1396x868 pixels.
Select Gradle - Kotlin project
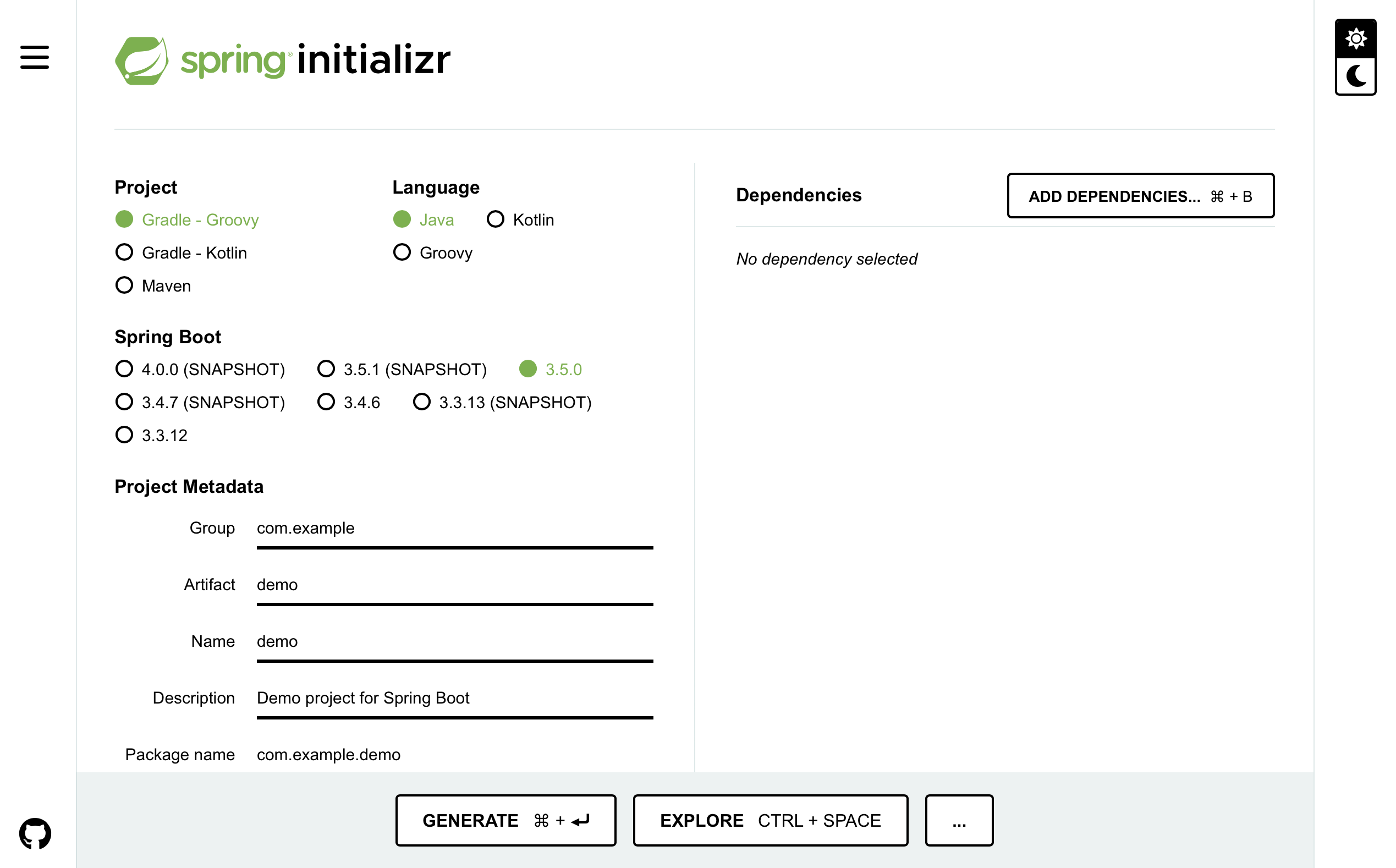click(182, 252)
